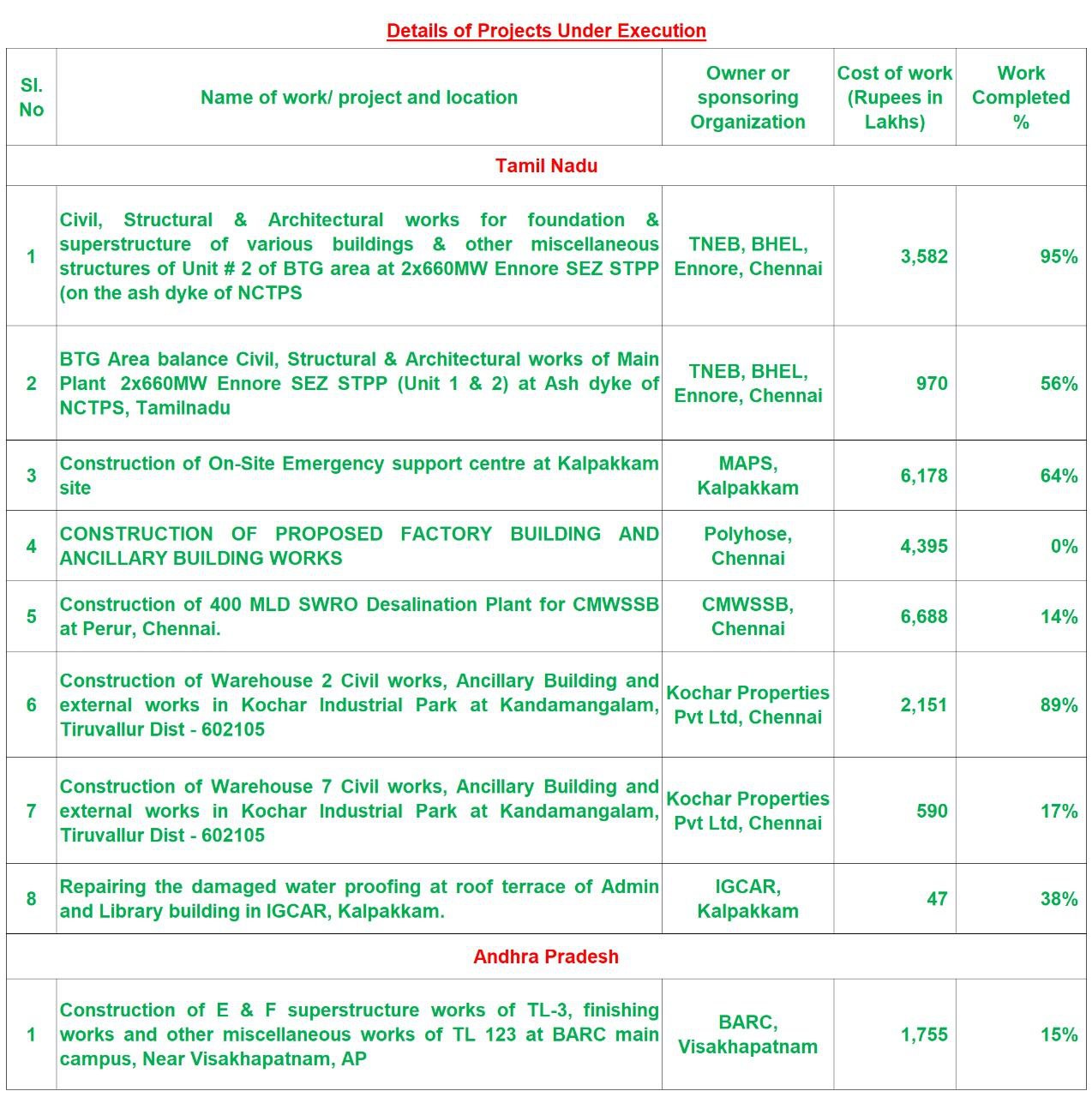
Task: Select the 'IGCAR, Kalpakkam' owner cell
Action: [x=747, y=899]
